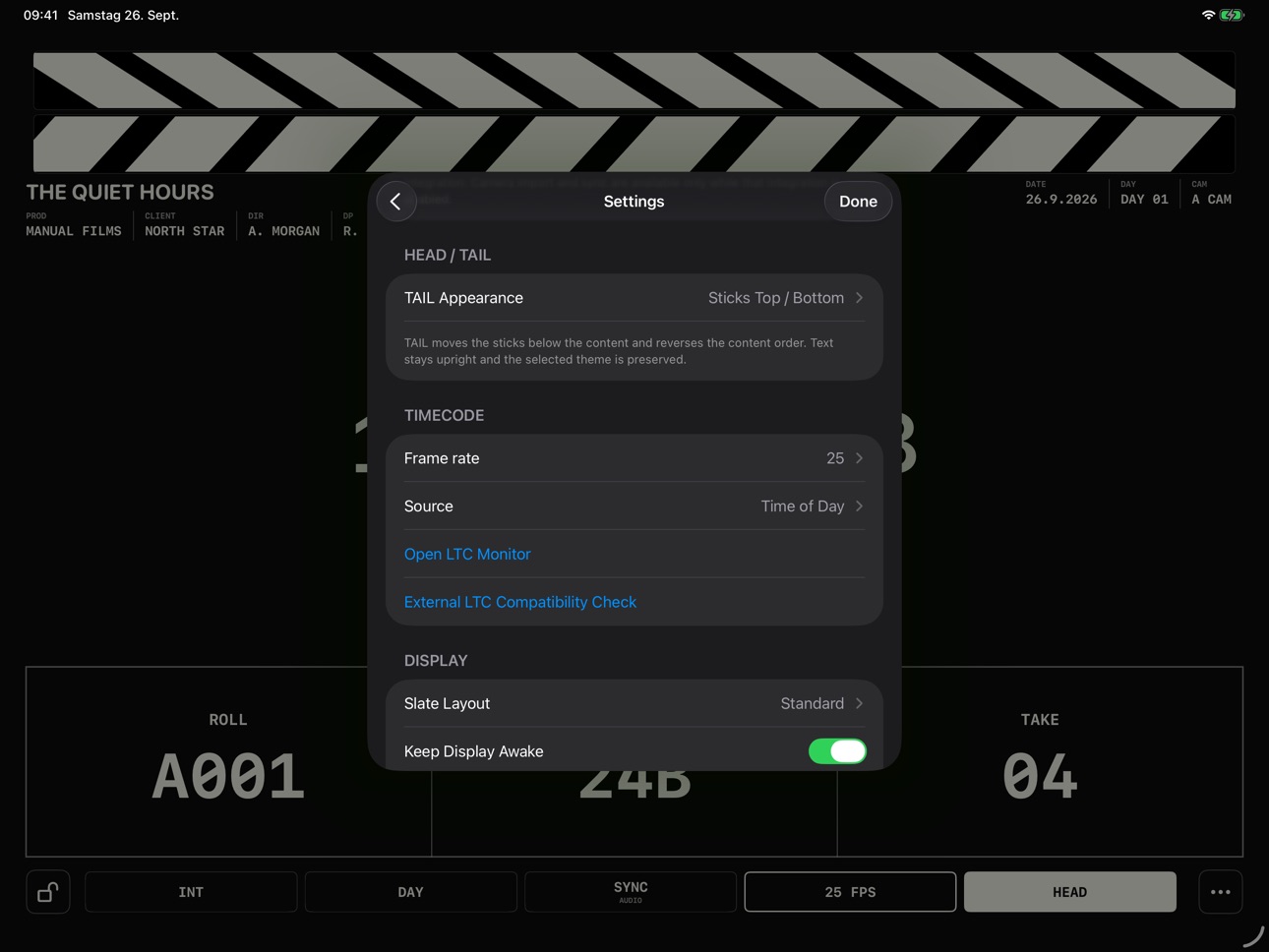Toggle SYNC audio mode
This screenshot has width=1269, height=952.
(631, 892)
